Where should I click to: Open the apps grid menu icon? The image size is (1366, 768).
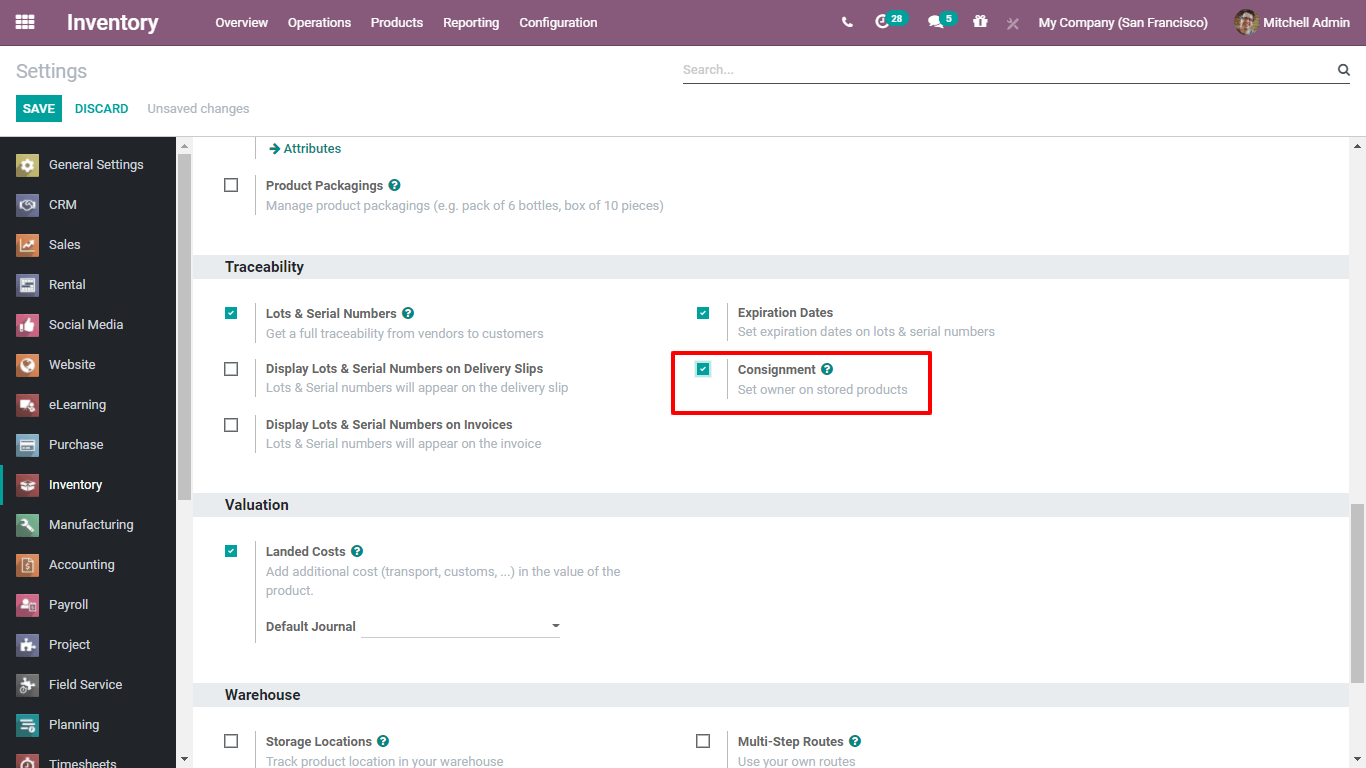[x=25, y=22]
